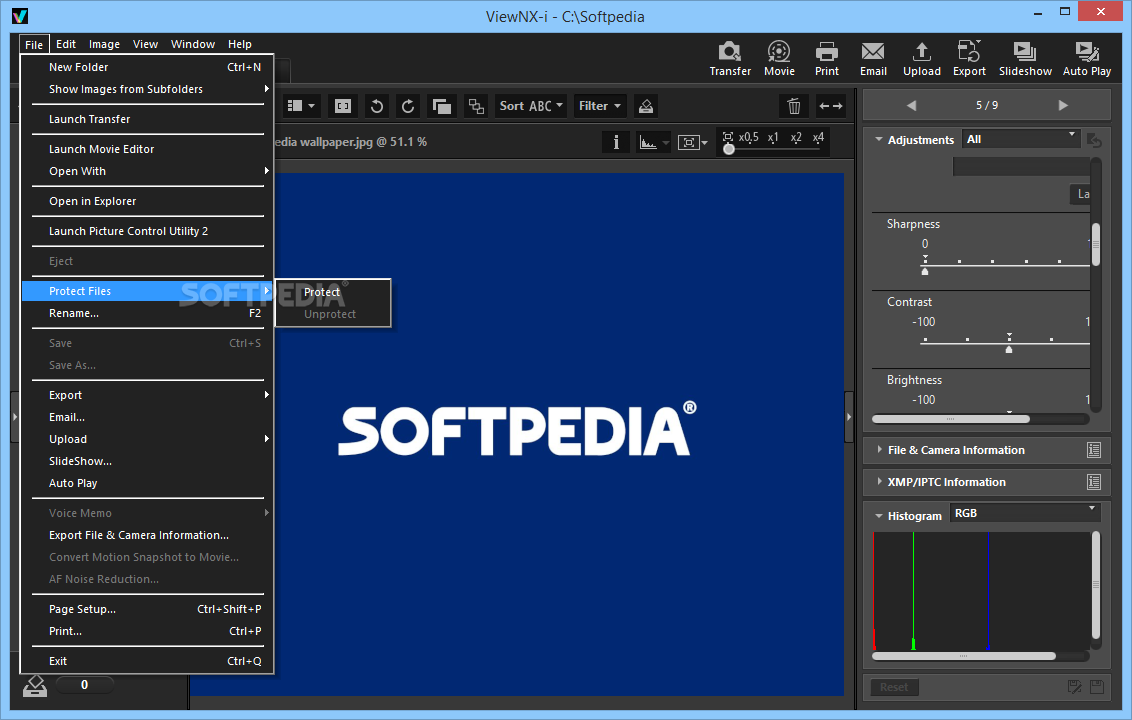
Task: Click the File & Camera Information list icon
Action: pos(1094,450)
